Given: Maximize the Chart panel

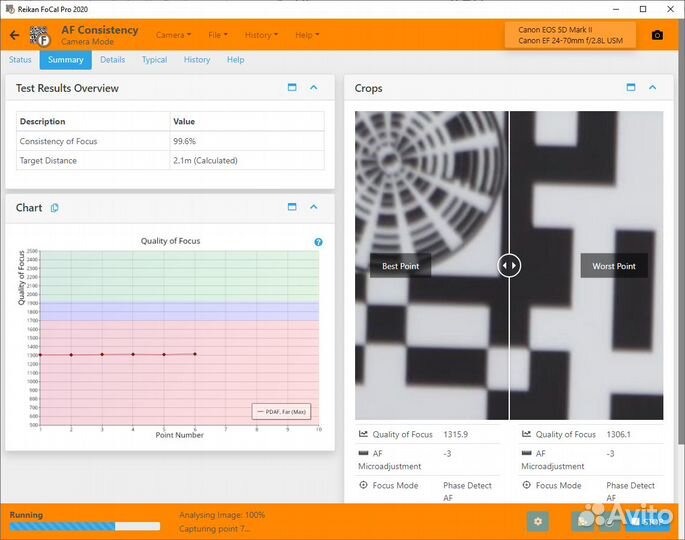Looking at the screenshot, I should pyautogui.click(x=292, y=207).
